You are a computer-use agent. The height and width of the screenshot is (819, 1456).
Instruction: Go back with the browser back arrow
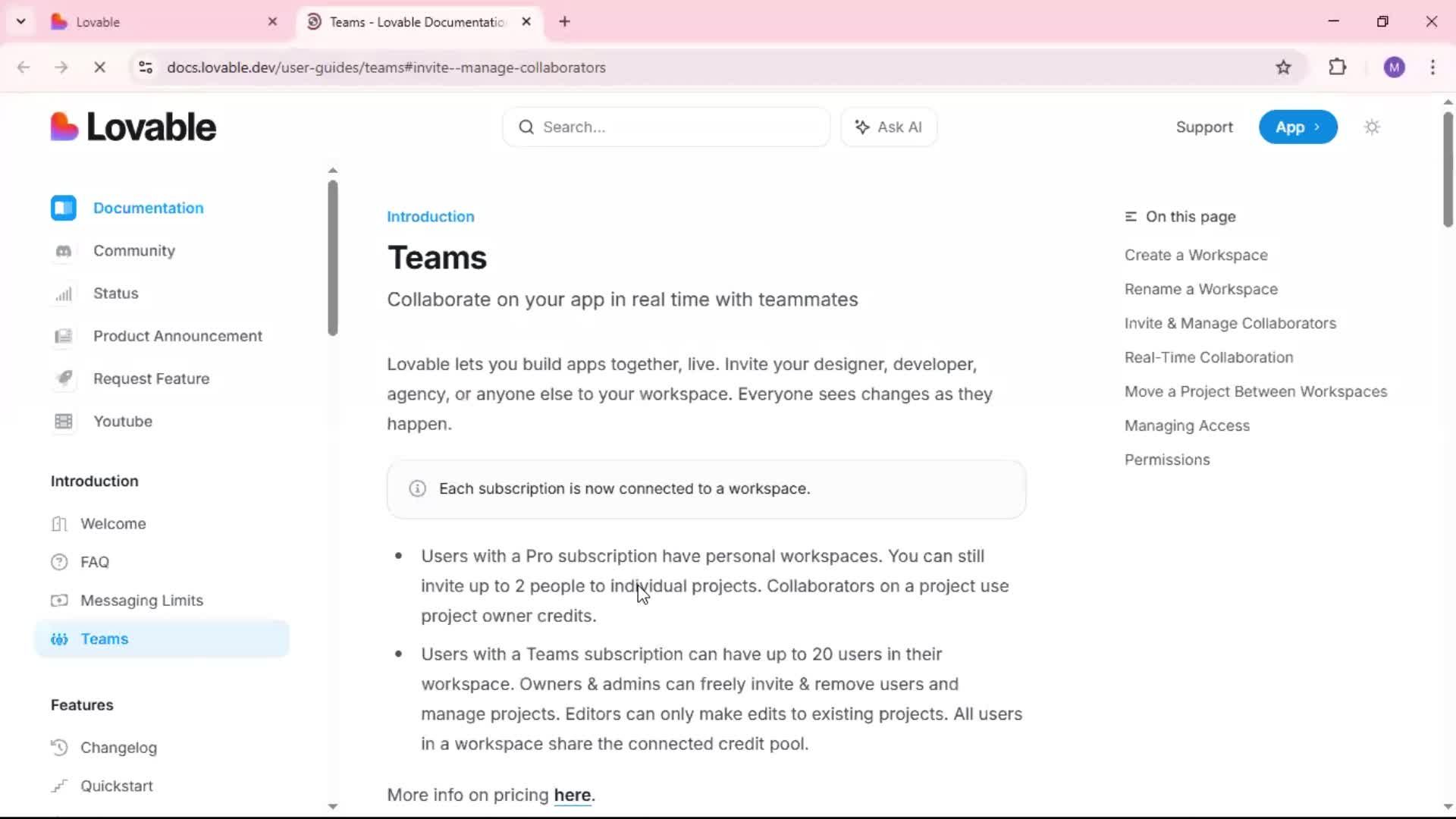point(24,67)
